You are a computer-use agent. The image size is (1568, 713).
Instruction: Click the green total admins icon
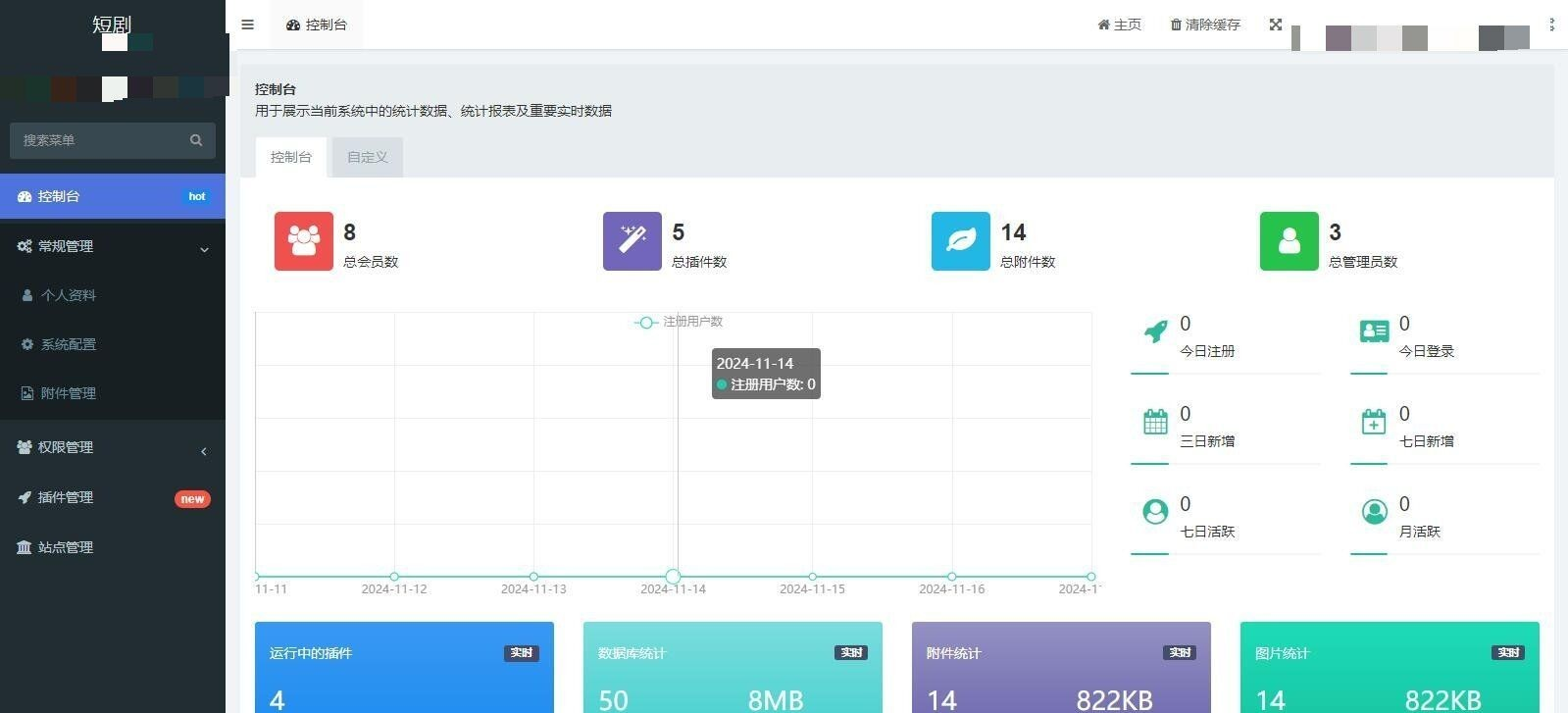click(1289, 241)
